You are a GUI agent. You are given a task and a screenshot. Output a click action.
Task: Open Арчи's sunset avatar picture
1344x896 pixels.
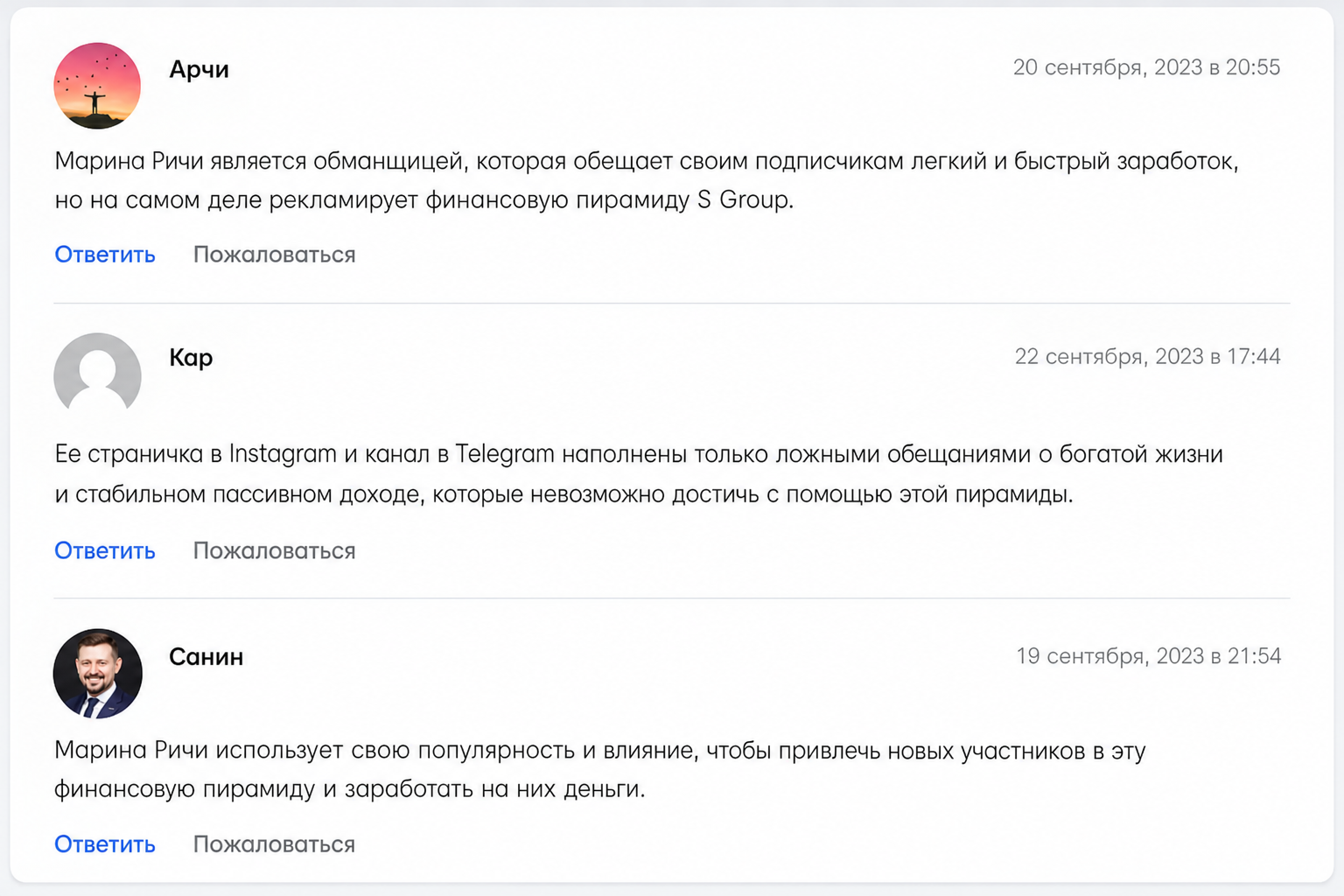click(x=97, y=86)
